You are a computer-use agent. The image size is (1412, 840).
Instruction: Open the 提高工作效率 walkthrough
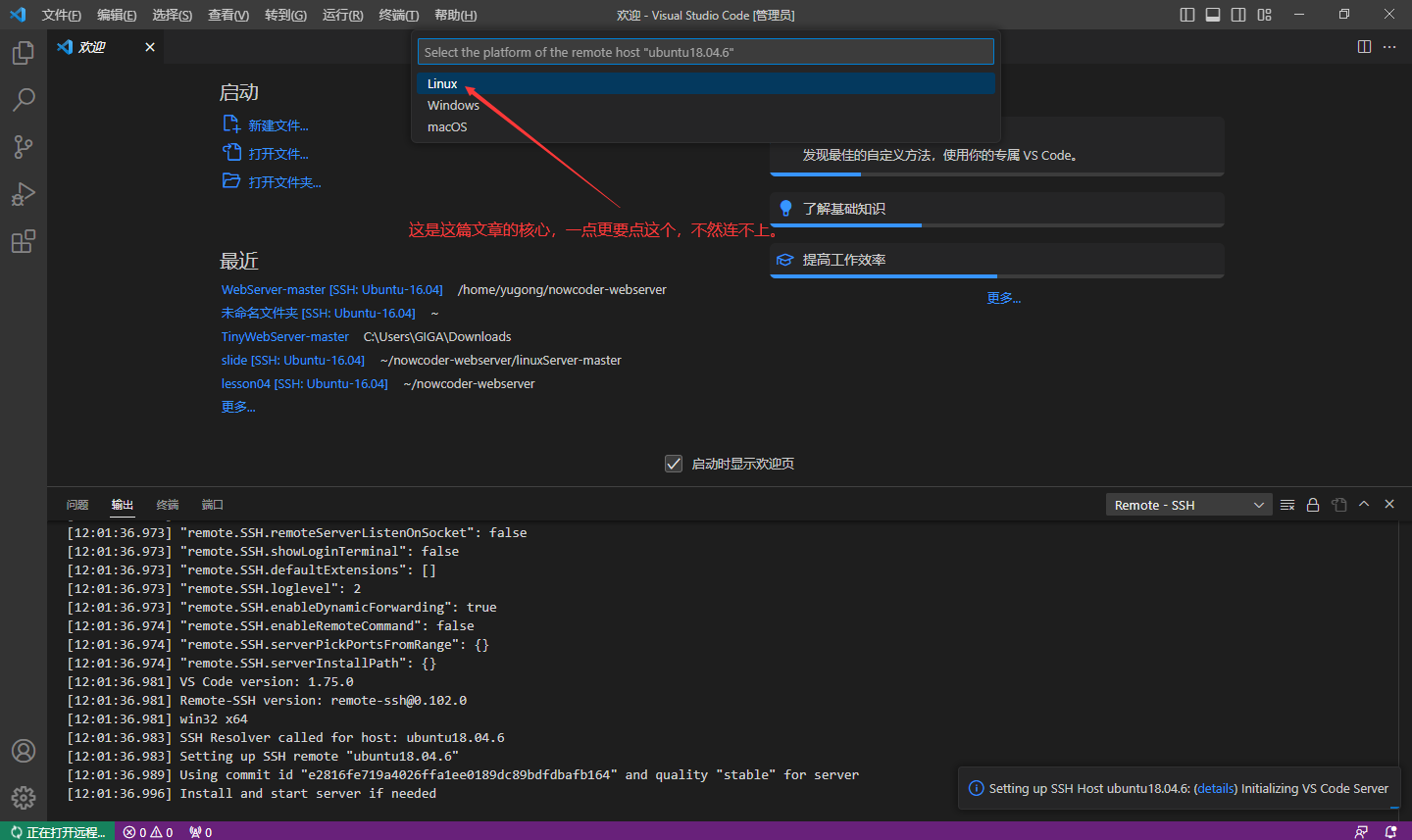tap(997, 260)
